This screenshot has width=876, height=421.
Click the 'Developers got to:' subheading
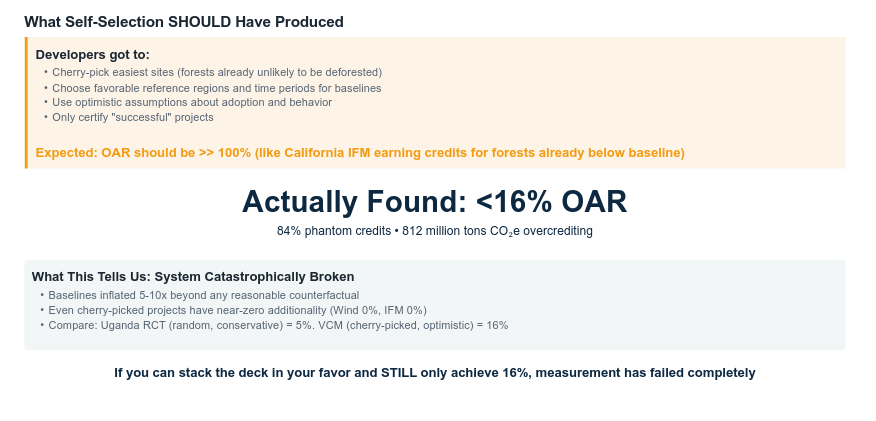tap(92, 54)
